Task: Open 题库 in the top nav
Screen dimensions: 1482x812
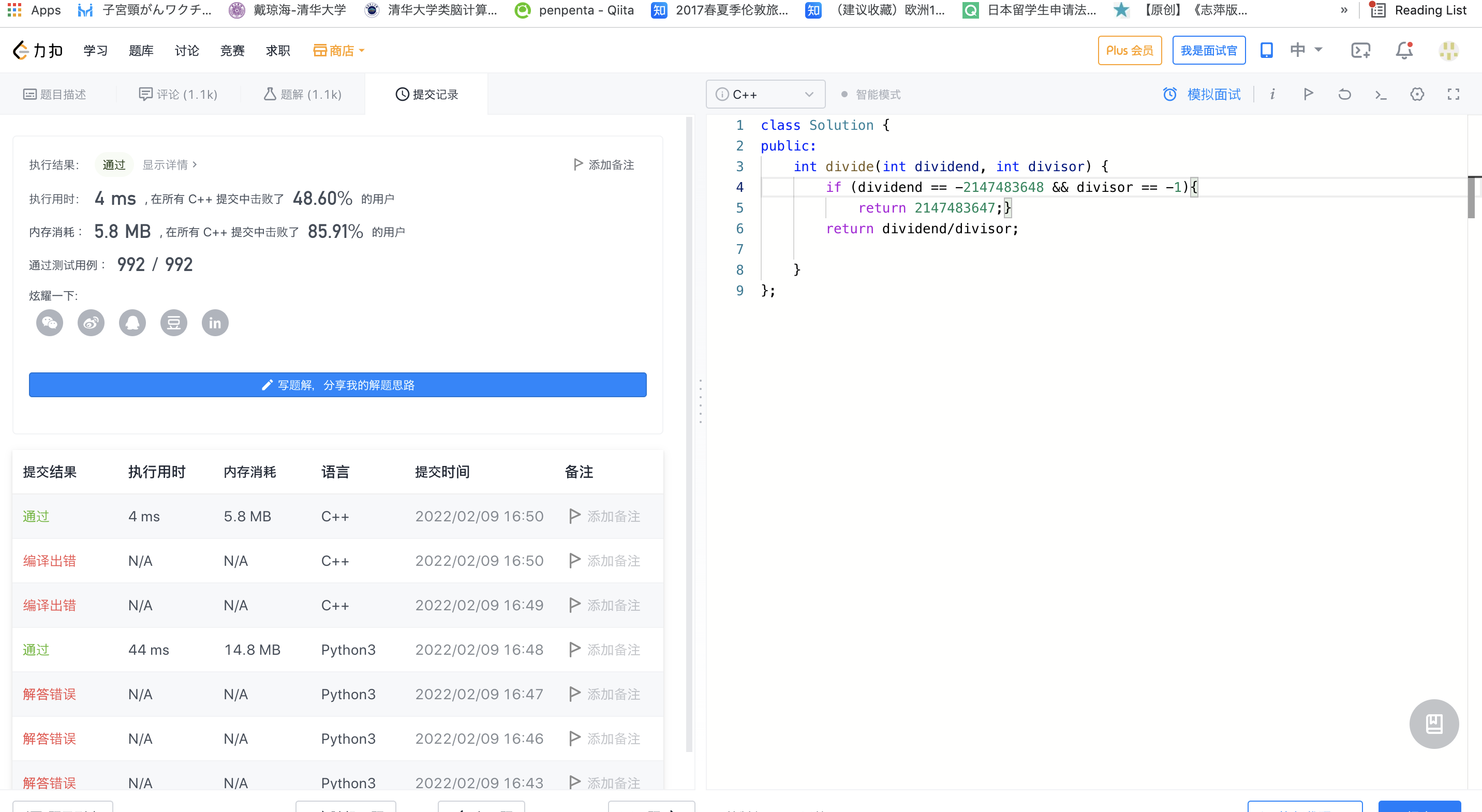Action: (141, 51)
